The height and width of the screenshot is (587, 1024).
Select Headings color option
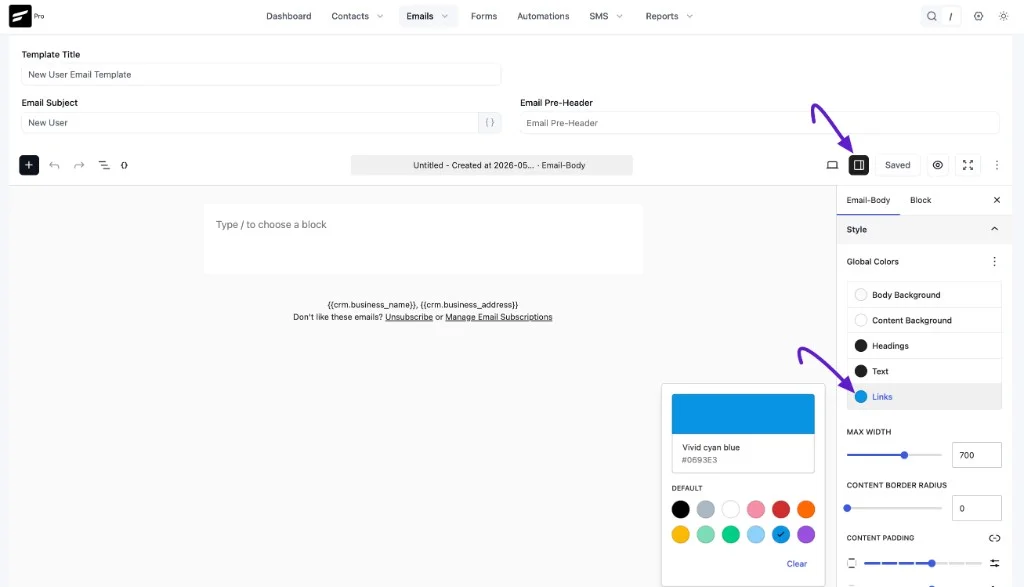point(924,345)
